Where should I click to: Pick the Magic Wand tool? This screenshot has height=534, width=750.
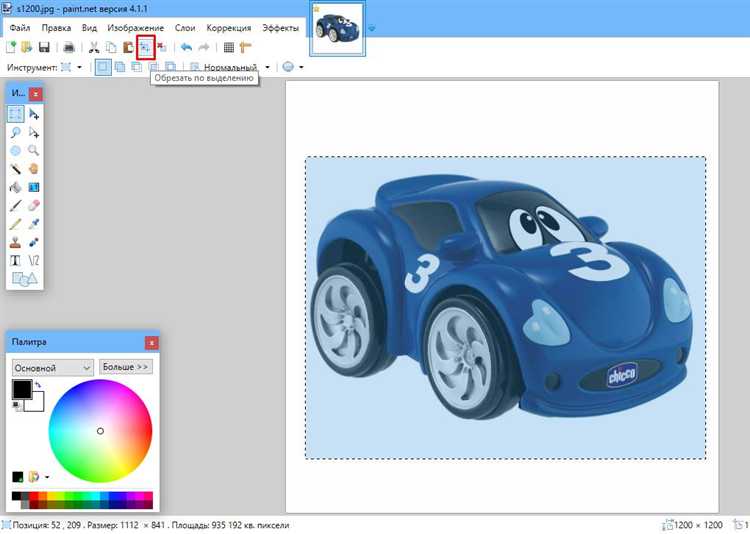click(x=16, y=169)
